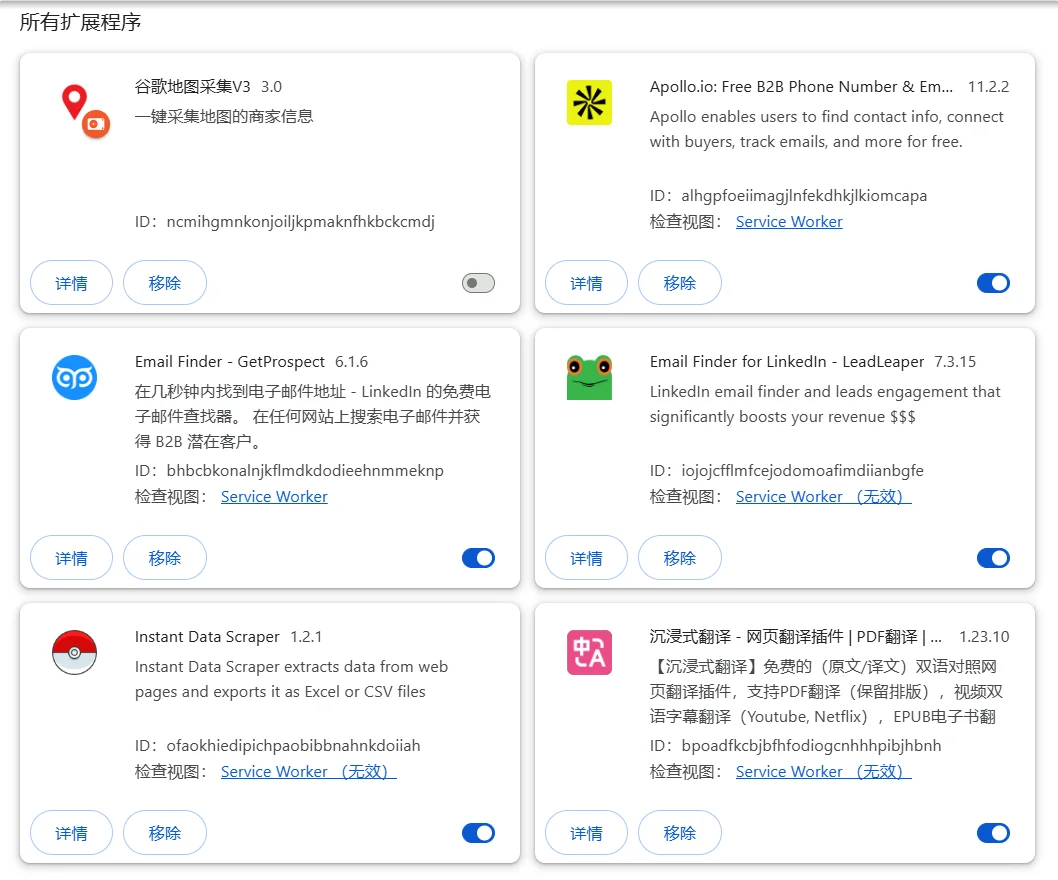The width and height of the screenshot is (1058, 880).
Task: Open 详情 for Apollo.io extension
Action: point(586,283)
